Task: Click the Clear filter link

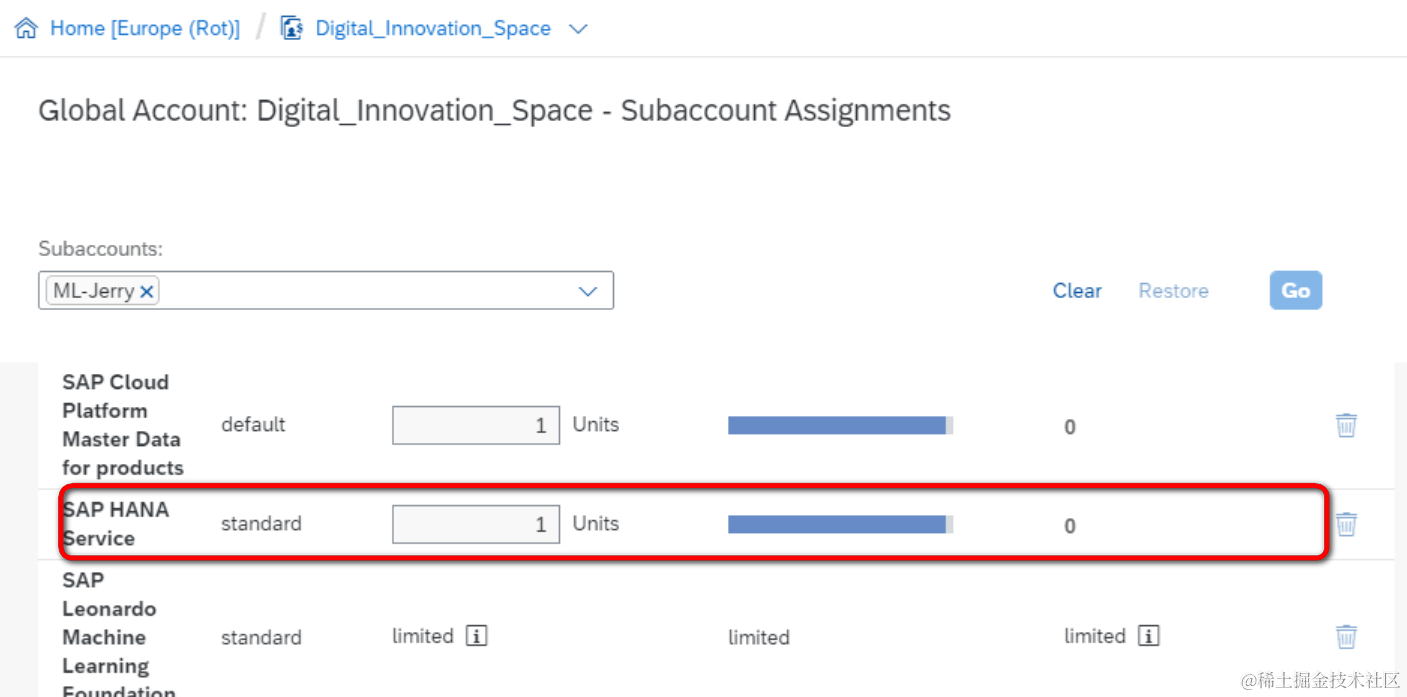Action: click(x=1077, y=291)
